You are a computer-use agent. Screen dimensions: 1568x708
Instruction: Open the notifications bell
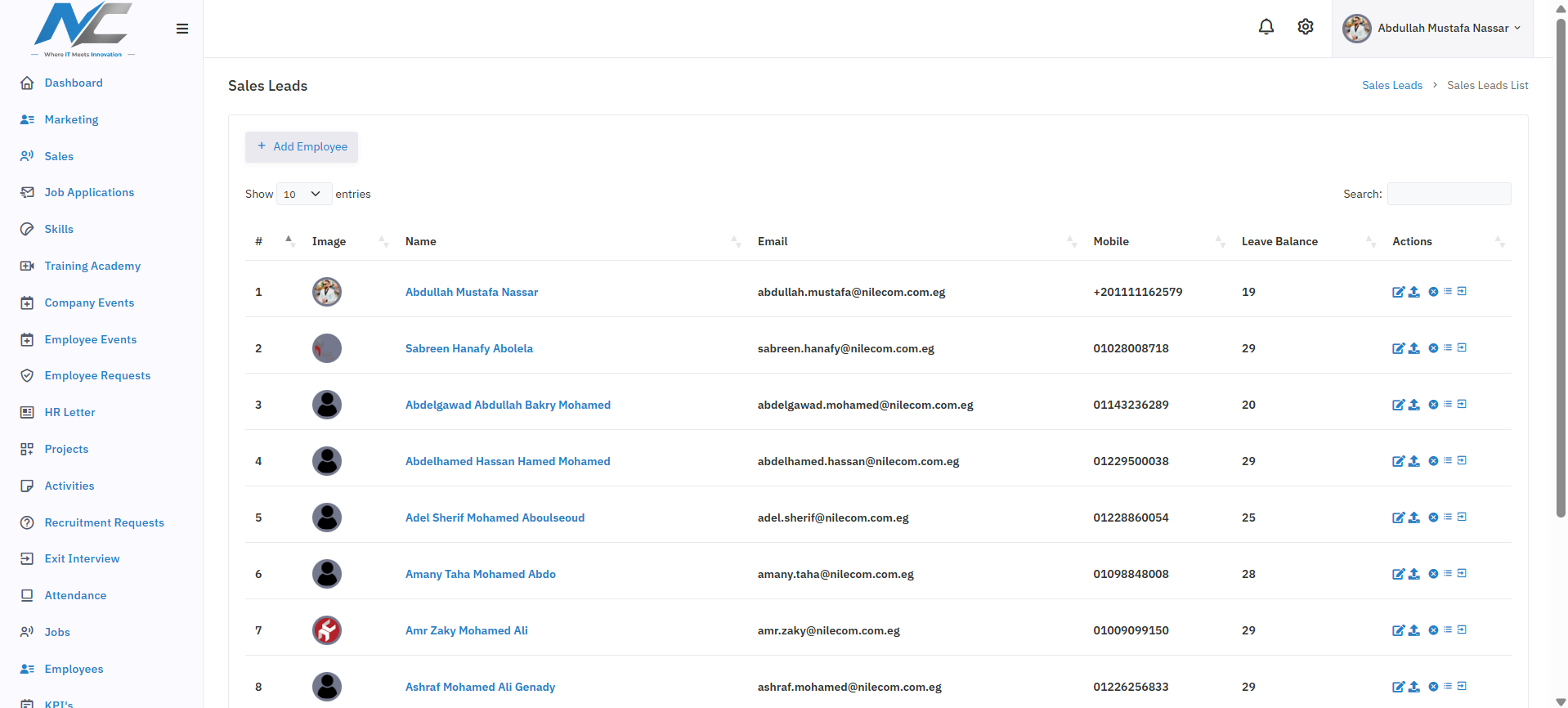pos(1266,27)
